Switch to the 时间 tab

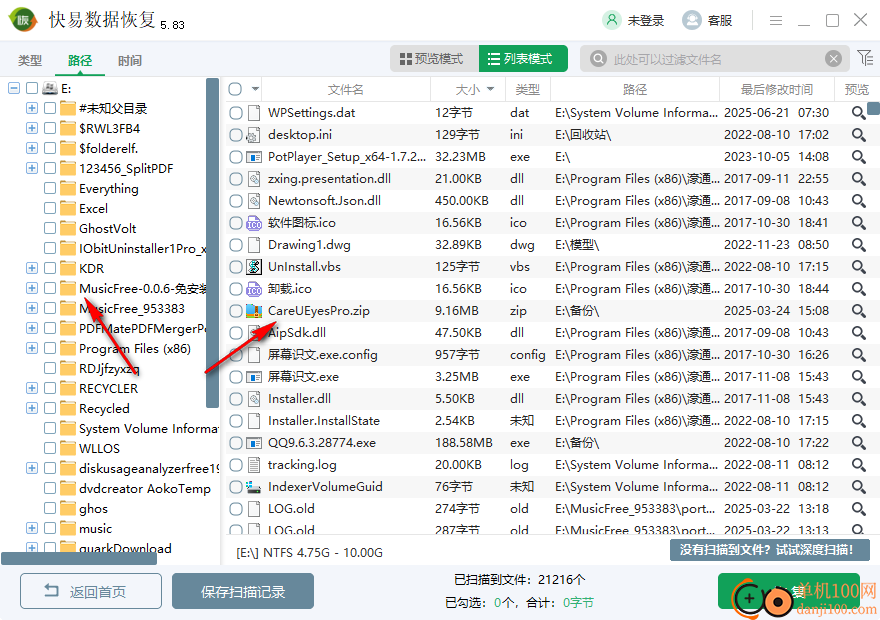130,60
